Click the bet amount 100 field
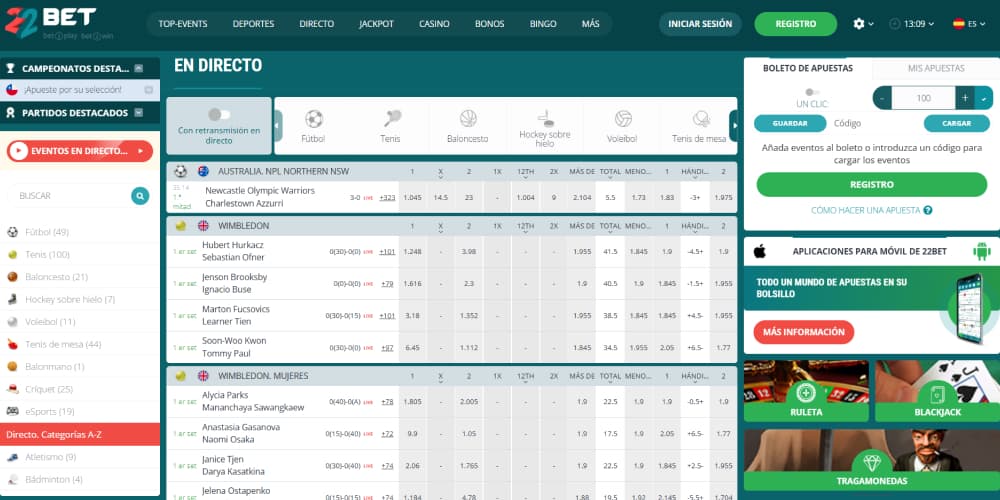Screen dimensions: 1000x500 [x=923, y=98]
